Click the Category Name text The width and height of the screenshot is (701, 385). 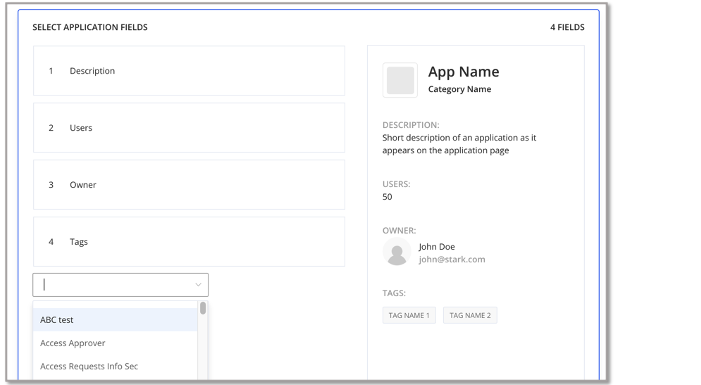pyautogui.click(x=460, y=89)
